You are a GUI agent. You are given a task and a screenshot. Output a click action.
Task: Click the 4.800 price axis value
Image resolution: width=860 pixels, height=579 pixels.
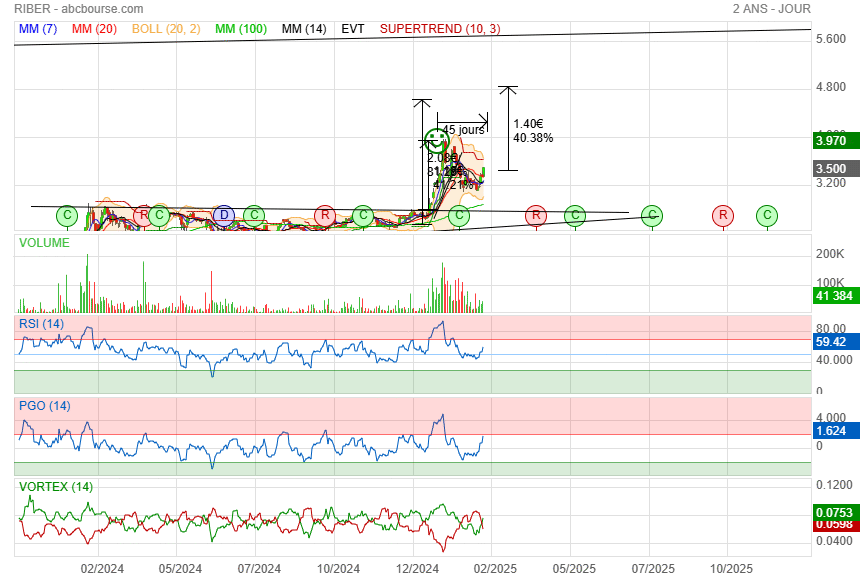pos(831,87)
